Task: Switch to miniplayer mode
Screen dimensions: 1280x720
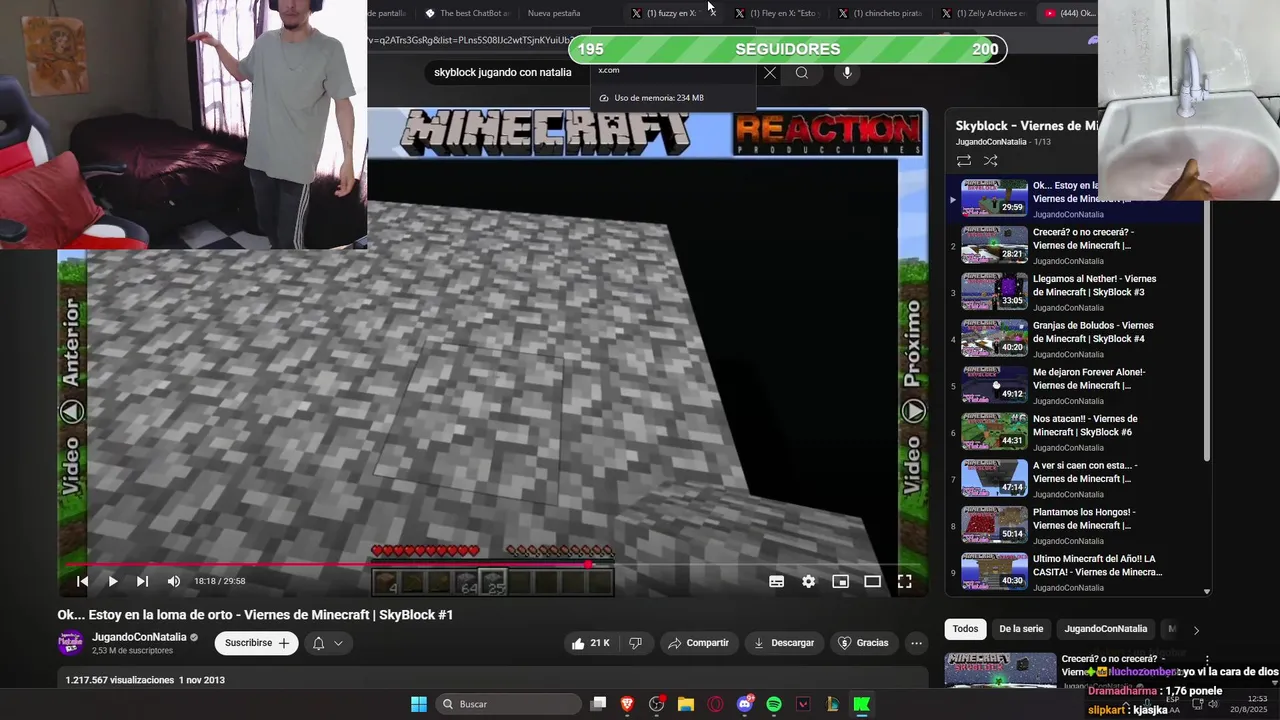Action: coord(840,581)
